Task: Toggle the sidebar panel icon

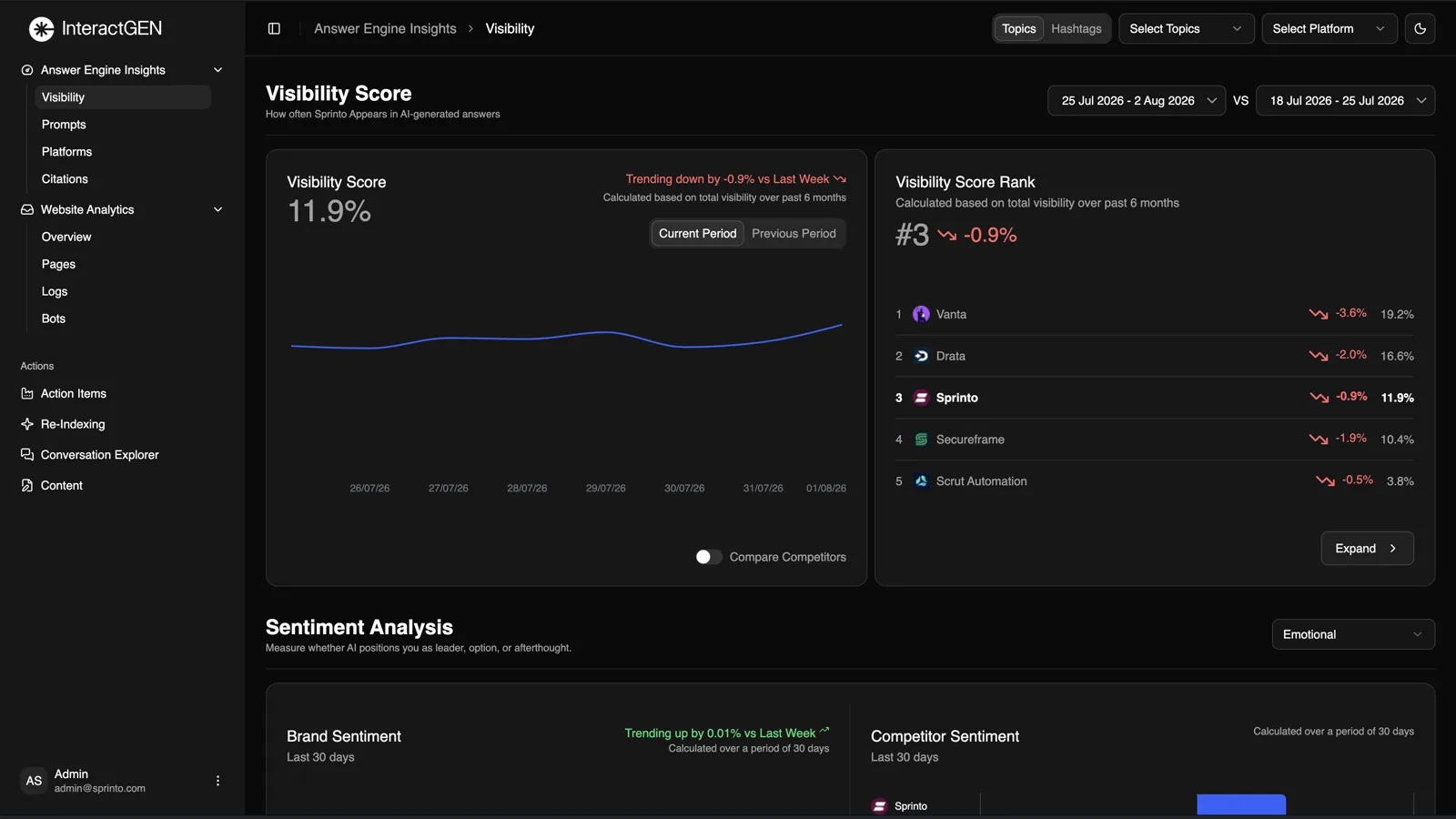Action: [x=274, y=29]
